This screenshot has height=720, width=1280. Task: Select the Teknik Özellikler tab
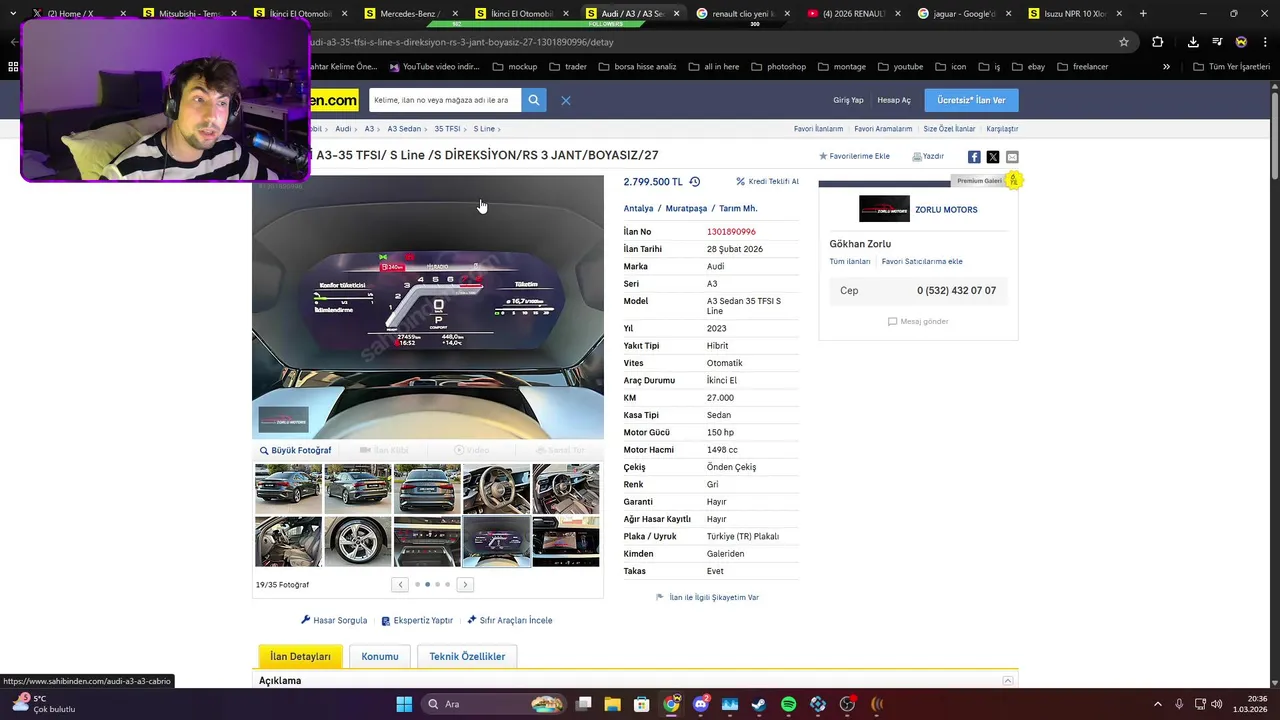pos(467,657)
